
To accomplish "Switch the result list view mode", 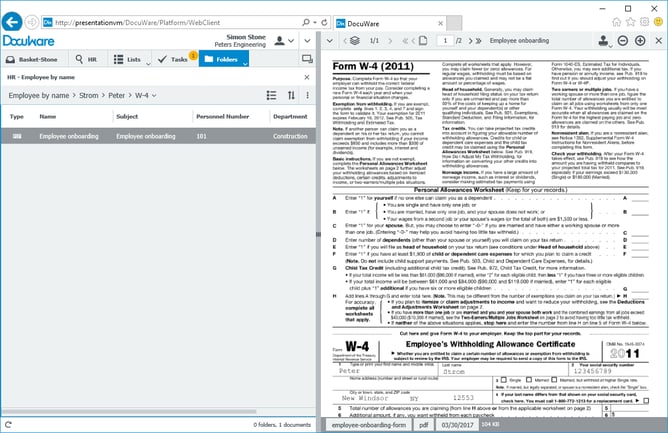I will (271, 95).
